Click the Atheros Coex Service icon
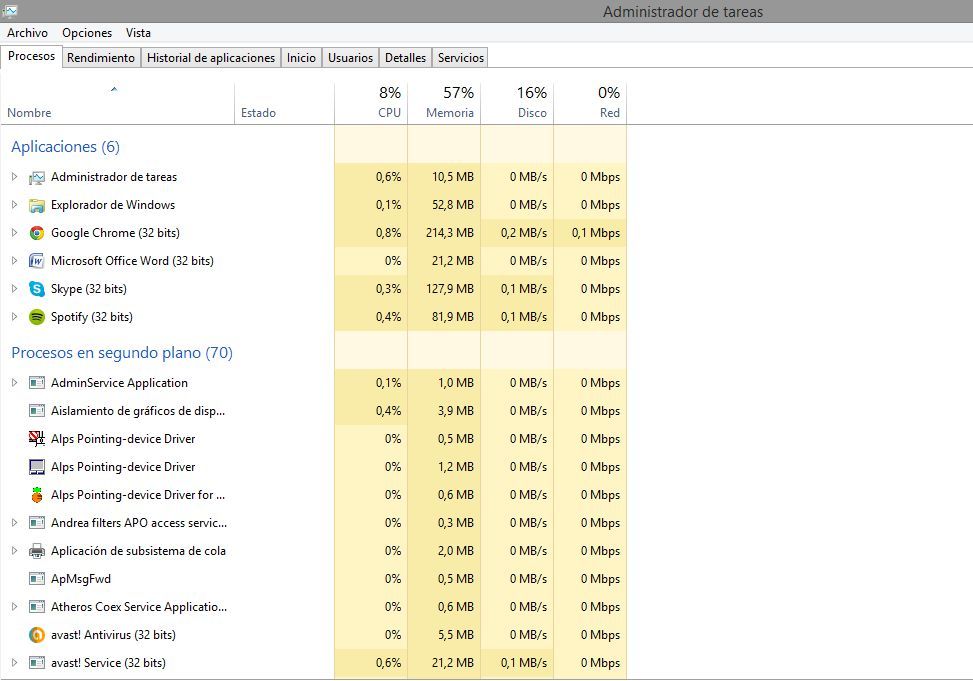Screen dimensions: 973x681 pos(37,607)
